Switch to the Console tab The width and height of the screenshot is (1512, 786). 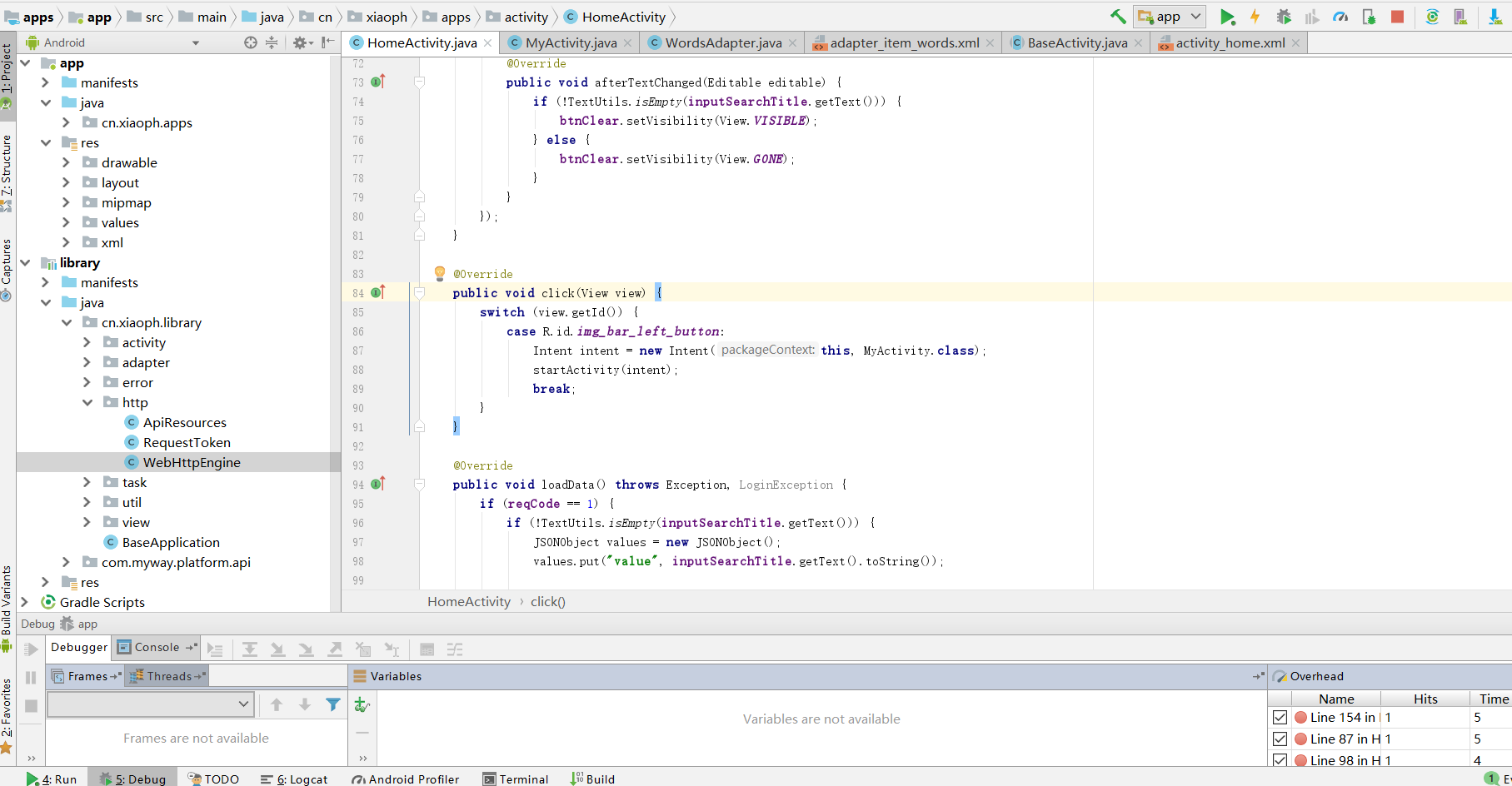point(157,647)
